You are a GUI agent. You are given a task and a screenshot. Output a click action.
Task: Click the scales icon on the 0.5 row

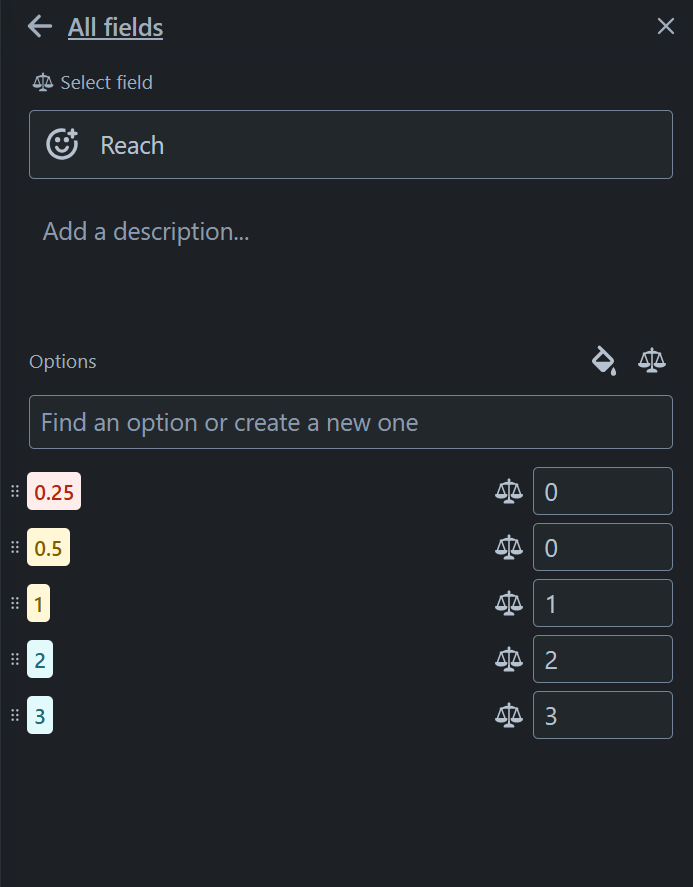click(510, 547)
